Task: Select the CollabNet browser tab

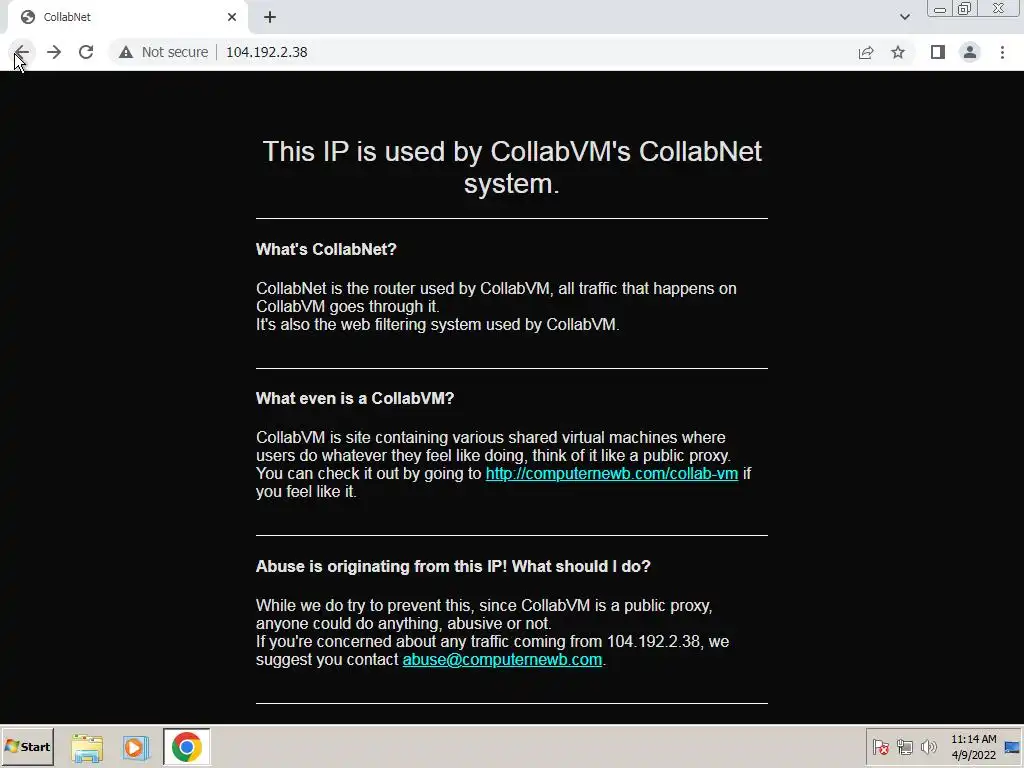Action: [127, 18]
